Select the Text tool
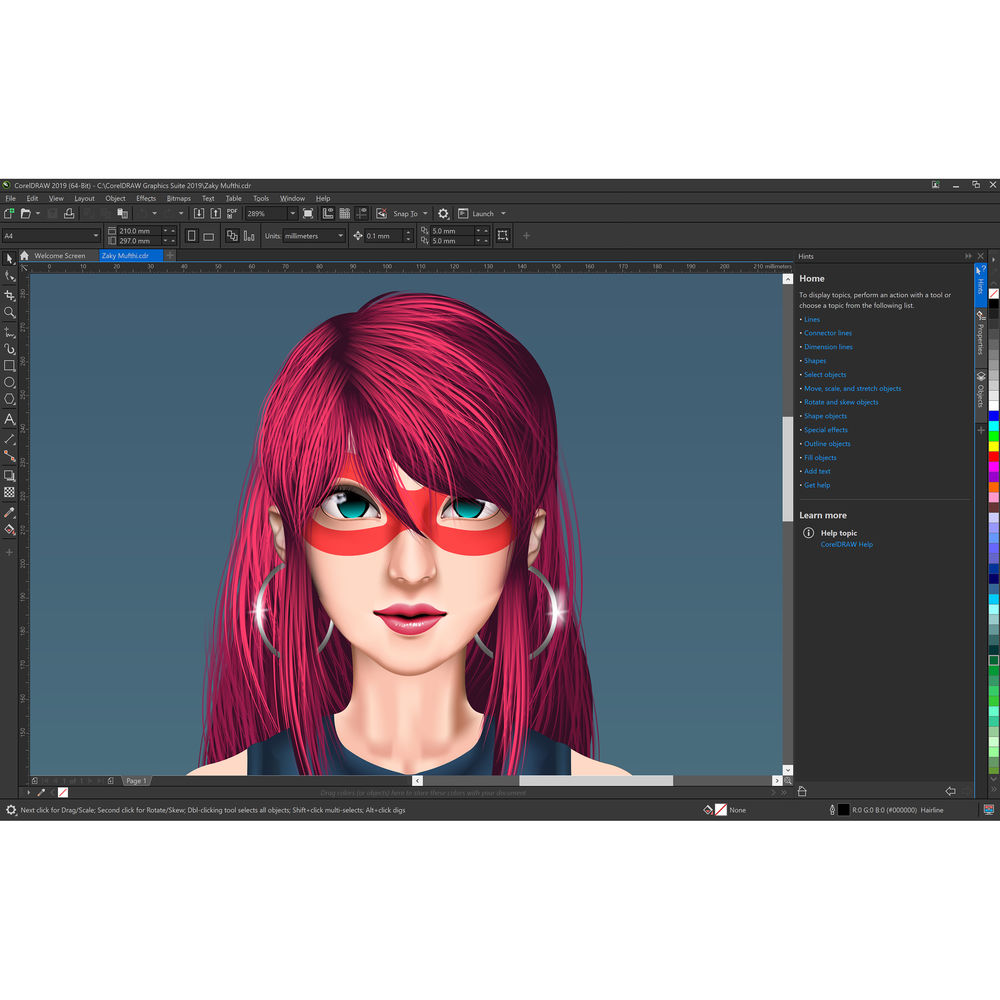The image size is (1000, 1000). pos(10,419)
